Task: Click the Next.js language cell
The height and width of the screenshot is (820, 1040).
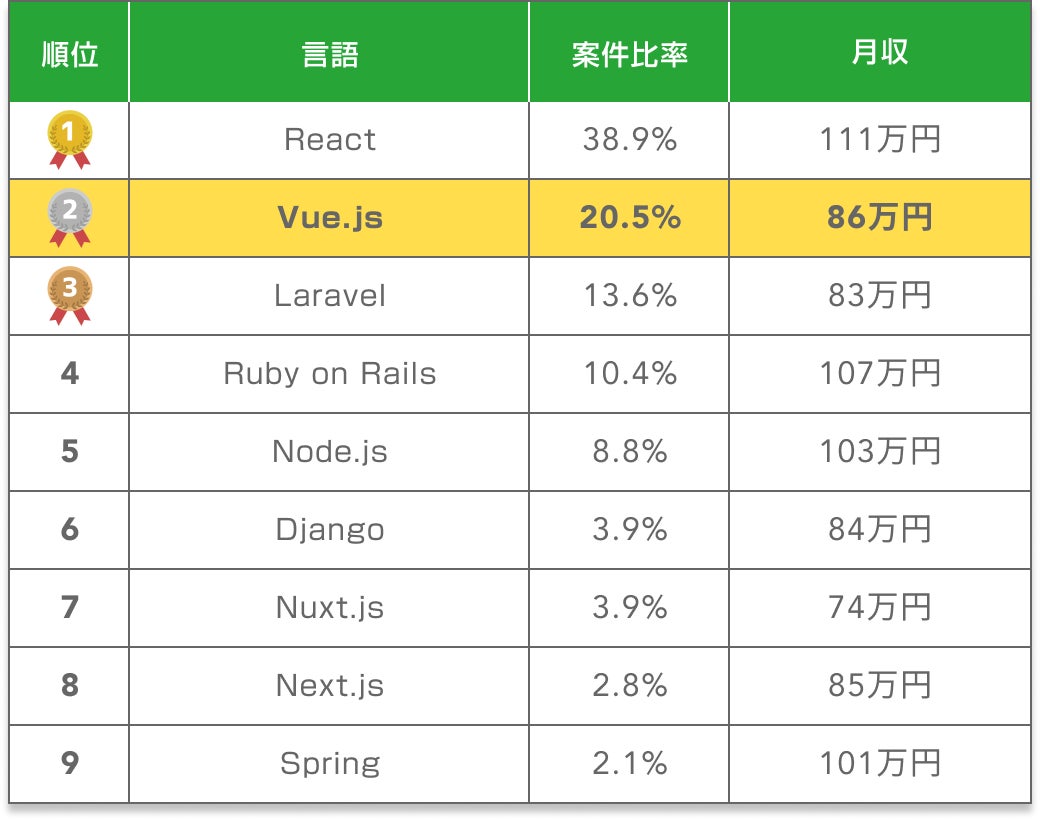Action: [329, 685]
